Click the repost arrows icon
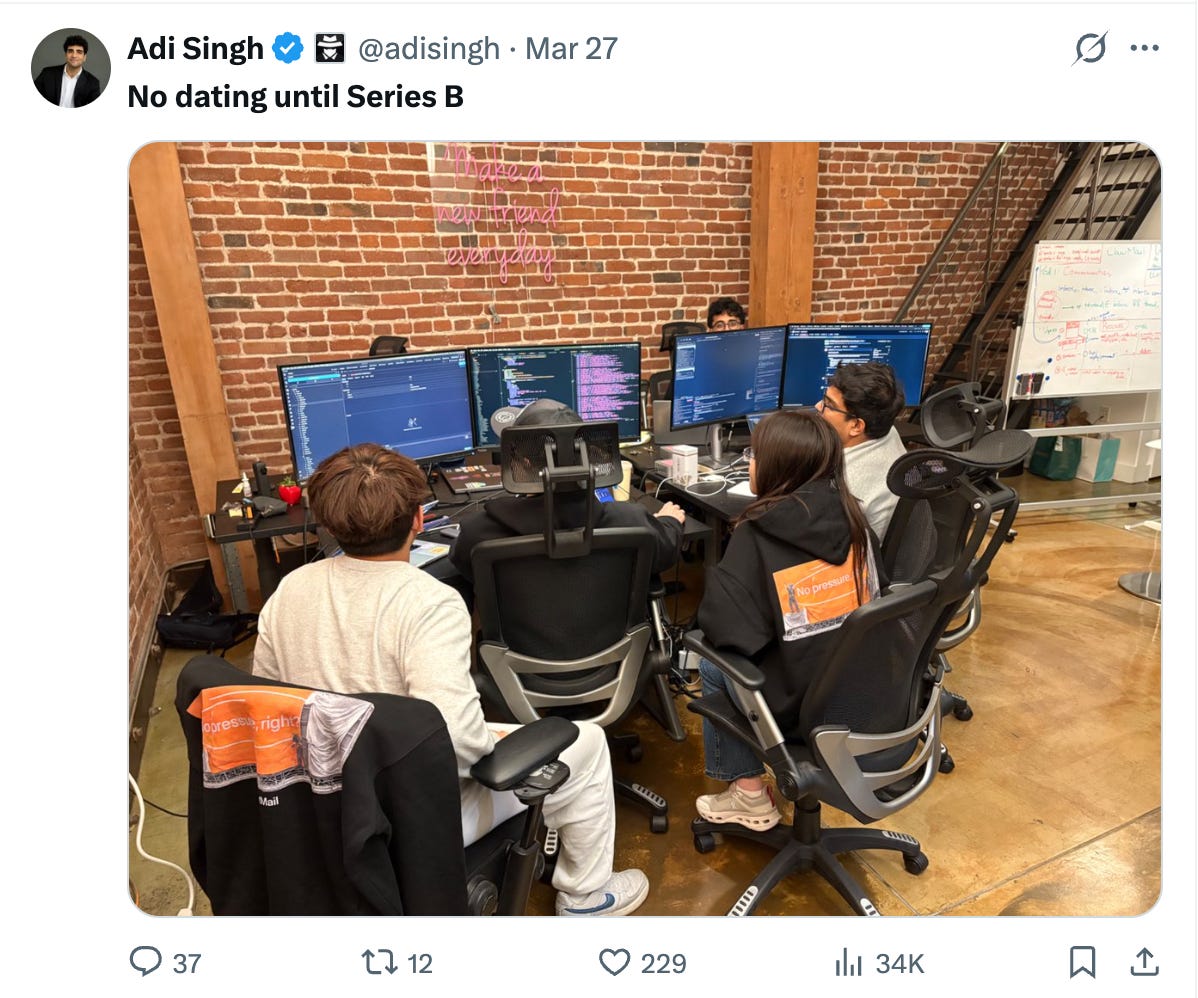The height and width of the screenshot is (998, 1198). point(379,961)
